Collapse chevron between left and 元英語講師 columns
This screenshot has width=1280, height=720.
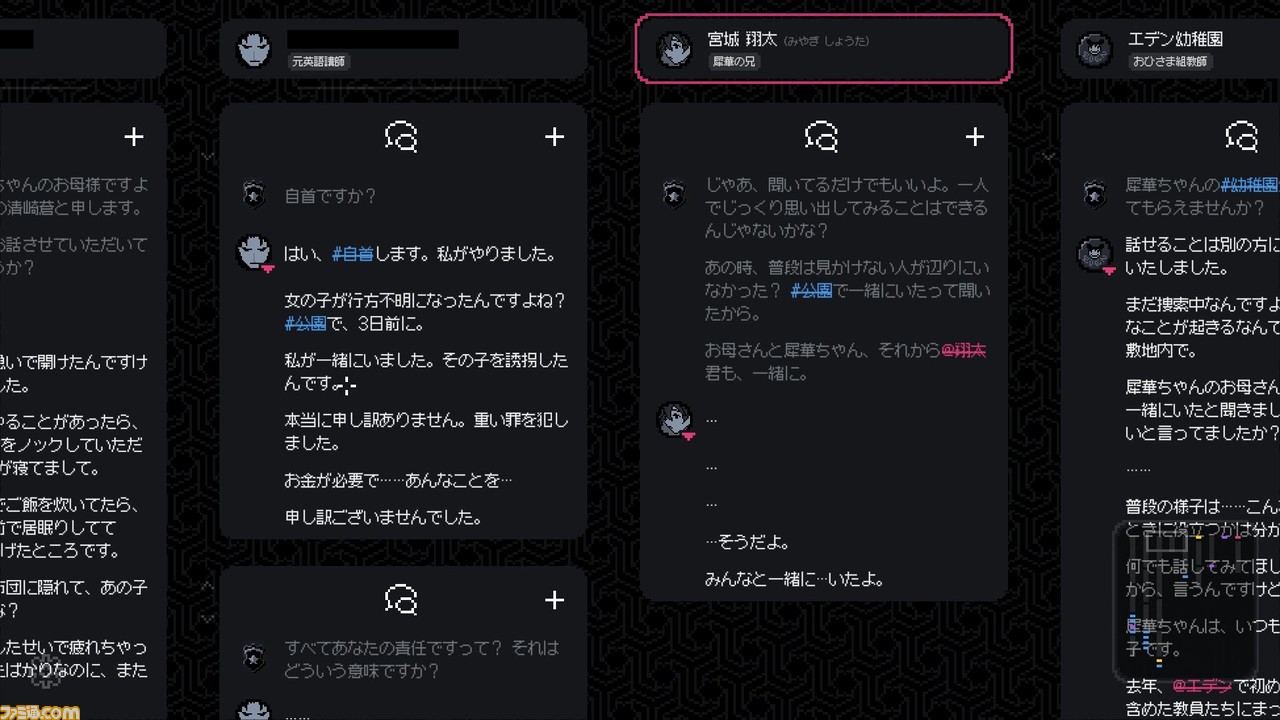click(x=207, y=156)
